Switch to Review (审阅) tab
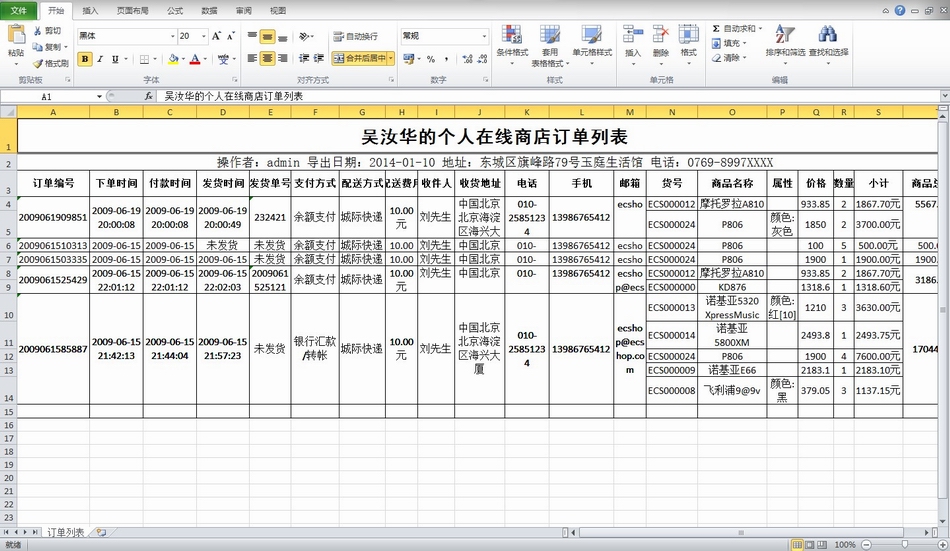Viewport: 950px width, 551px height. click(244, 10)
